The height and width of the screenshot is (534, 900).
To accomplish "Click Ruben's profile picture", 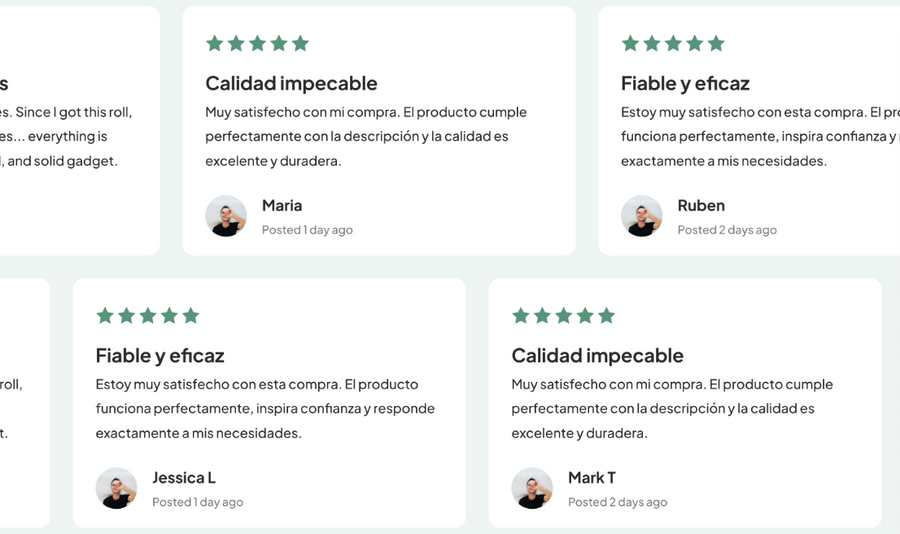I will point(642,216).
